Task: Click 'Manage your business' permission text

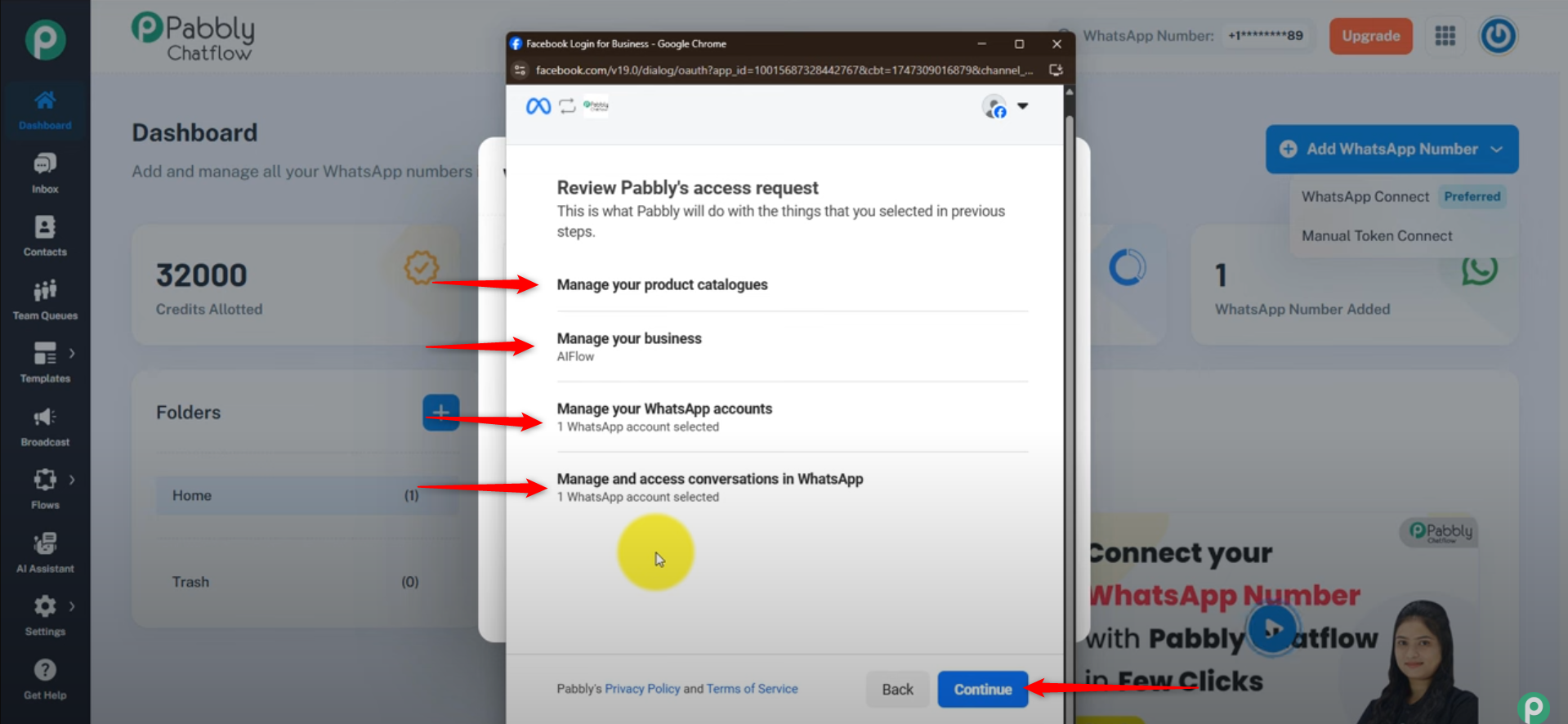Action: point(629,338)
